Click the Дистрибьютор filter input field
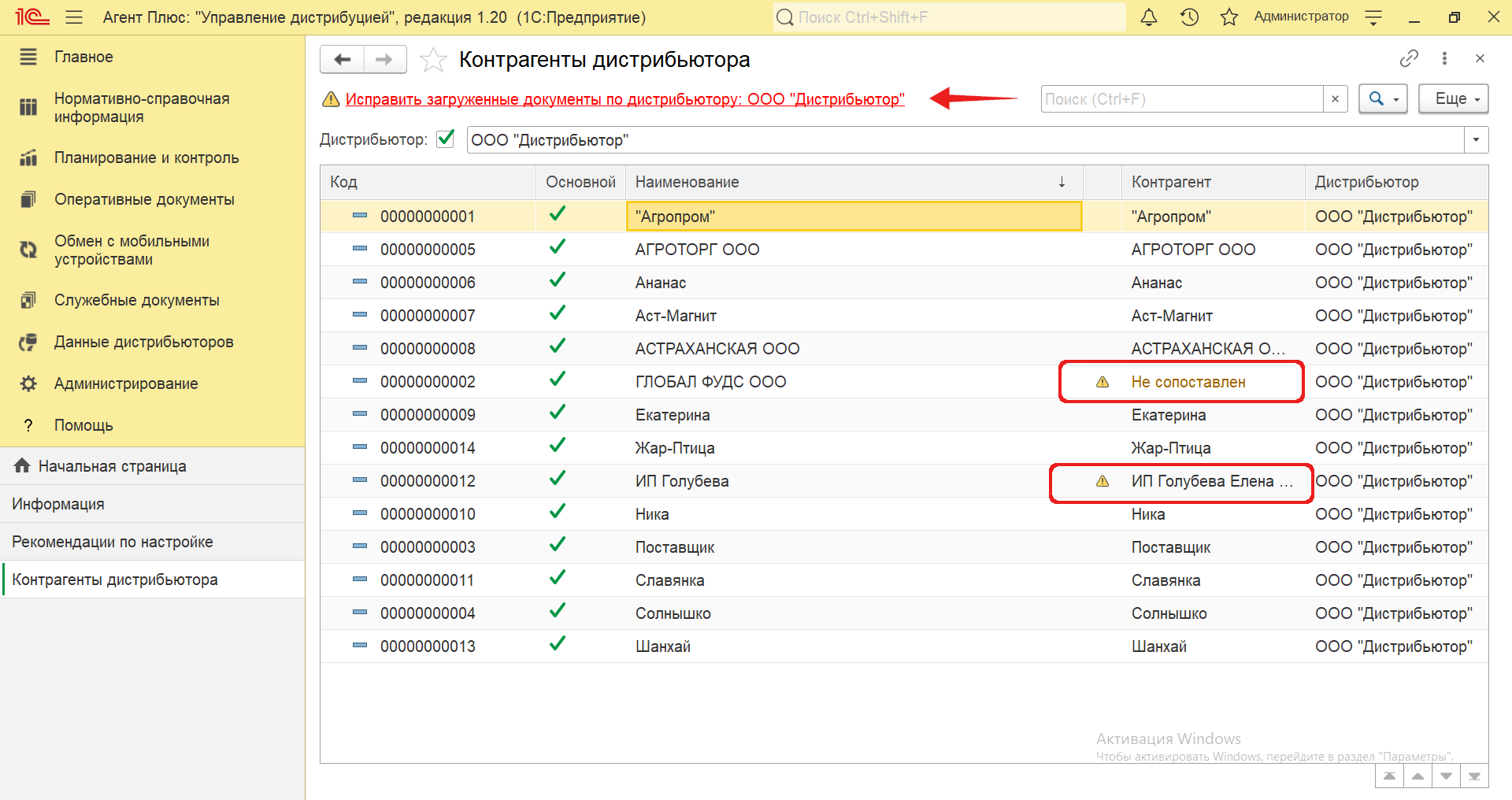This screenshot has height=800, width=1512. [965, 140]
